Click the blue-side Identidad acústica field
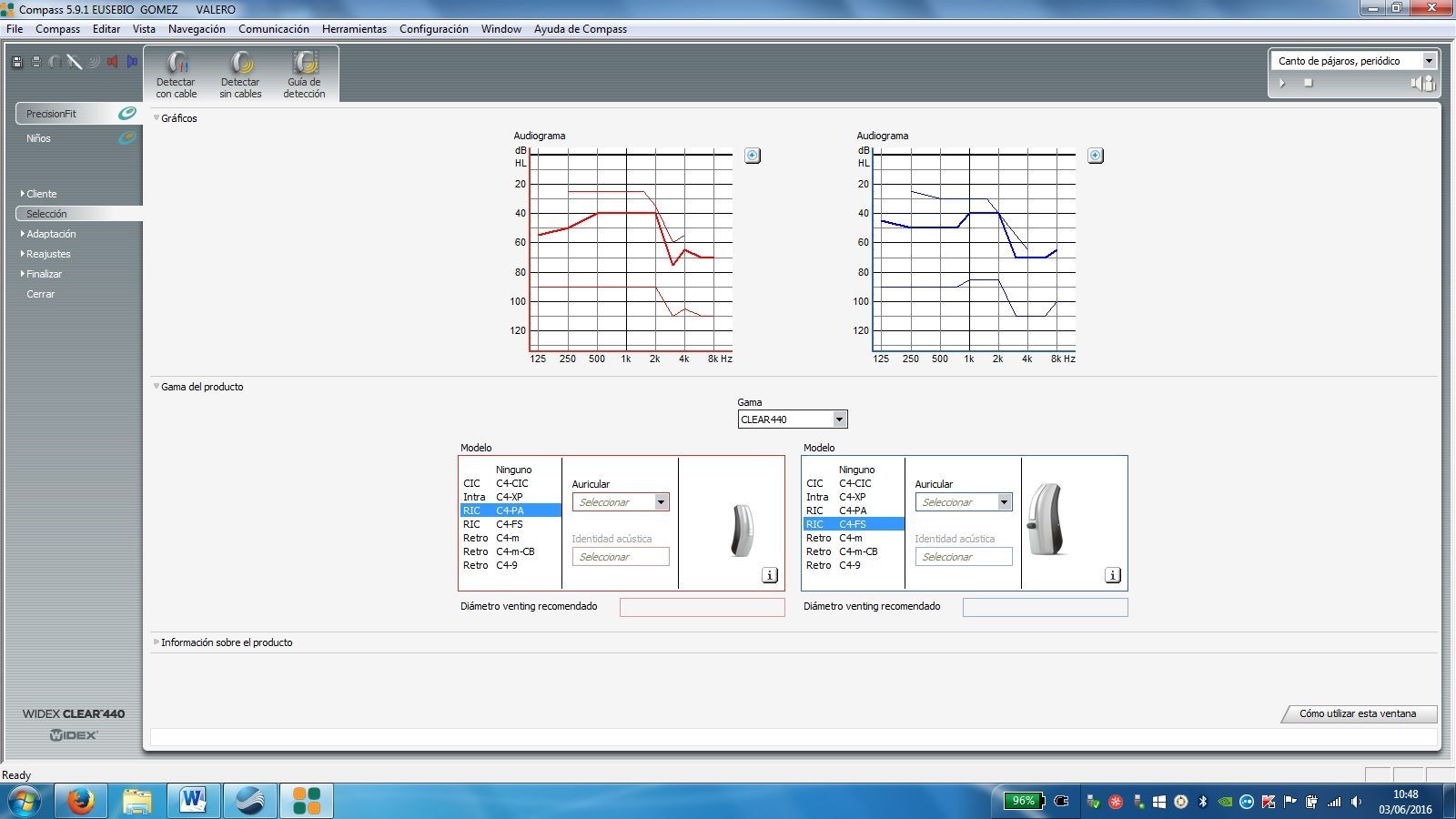The height and width of the screenshot is (819, 1456). click(x=964, y=557)
